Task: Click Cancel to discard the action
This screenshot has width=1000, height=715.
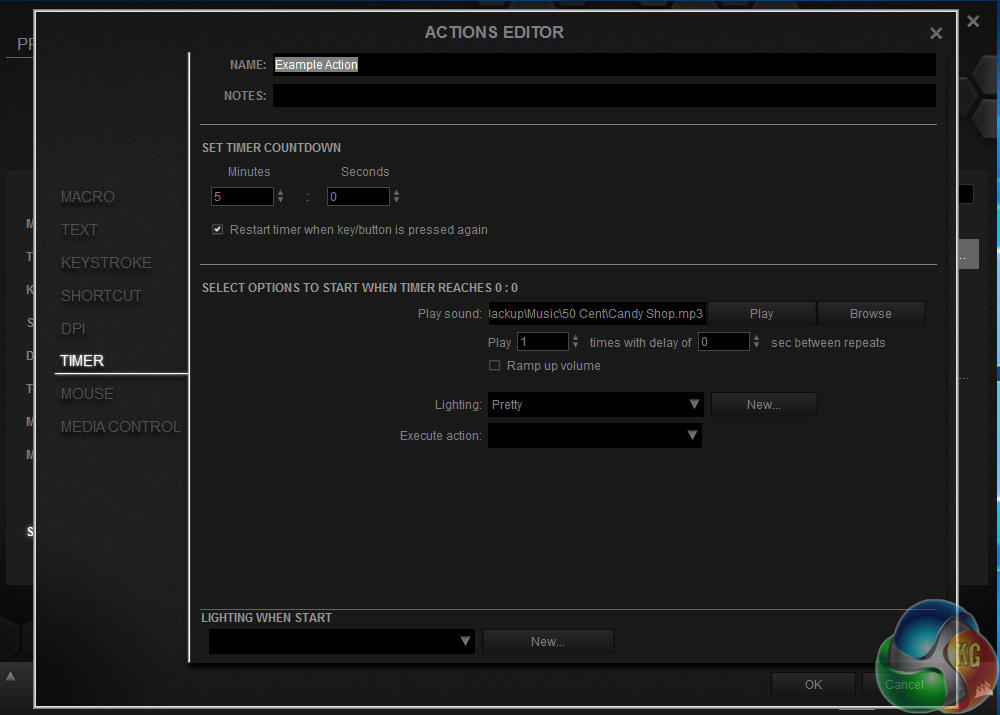Action: click(x=904, y=684)
